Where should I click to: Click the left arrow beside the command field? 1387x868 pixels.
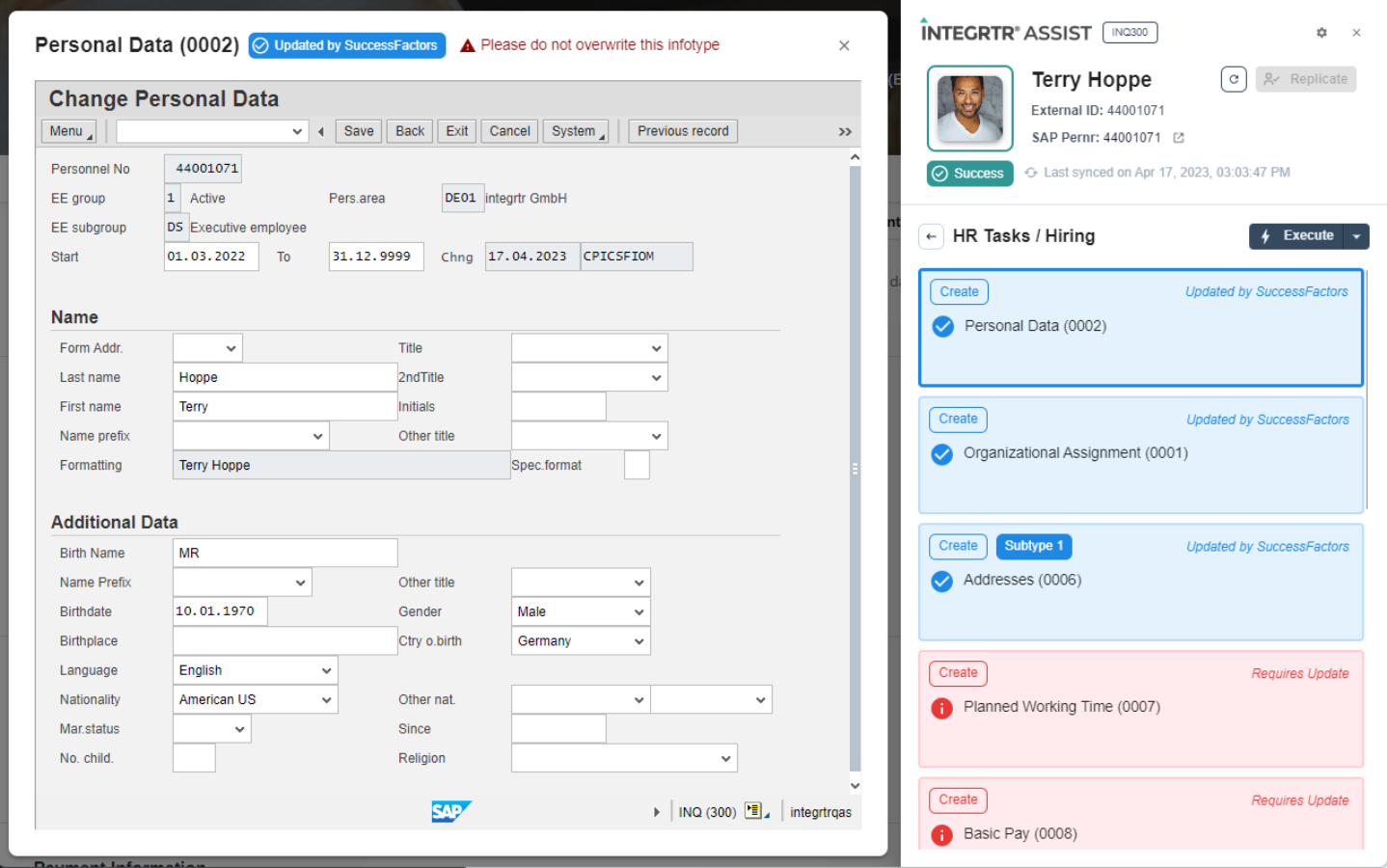coord(321,132)
